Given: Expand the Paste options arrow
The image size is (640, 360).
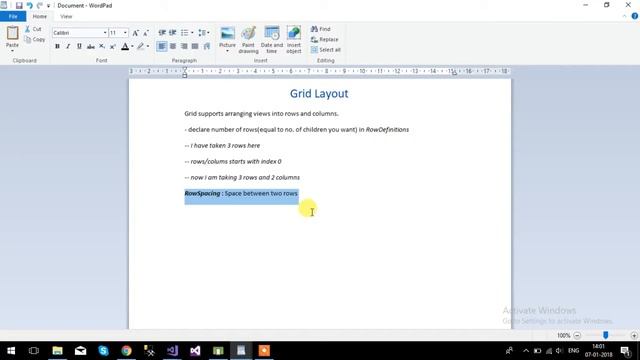Looking at the screenshot, I should pos(12,51).
